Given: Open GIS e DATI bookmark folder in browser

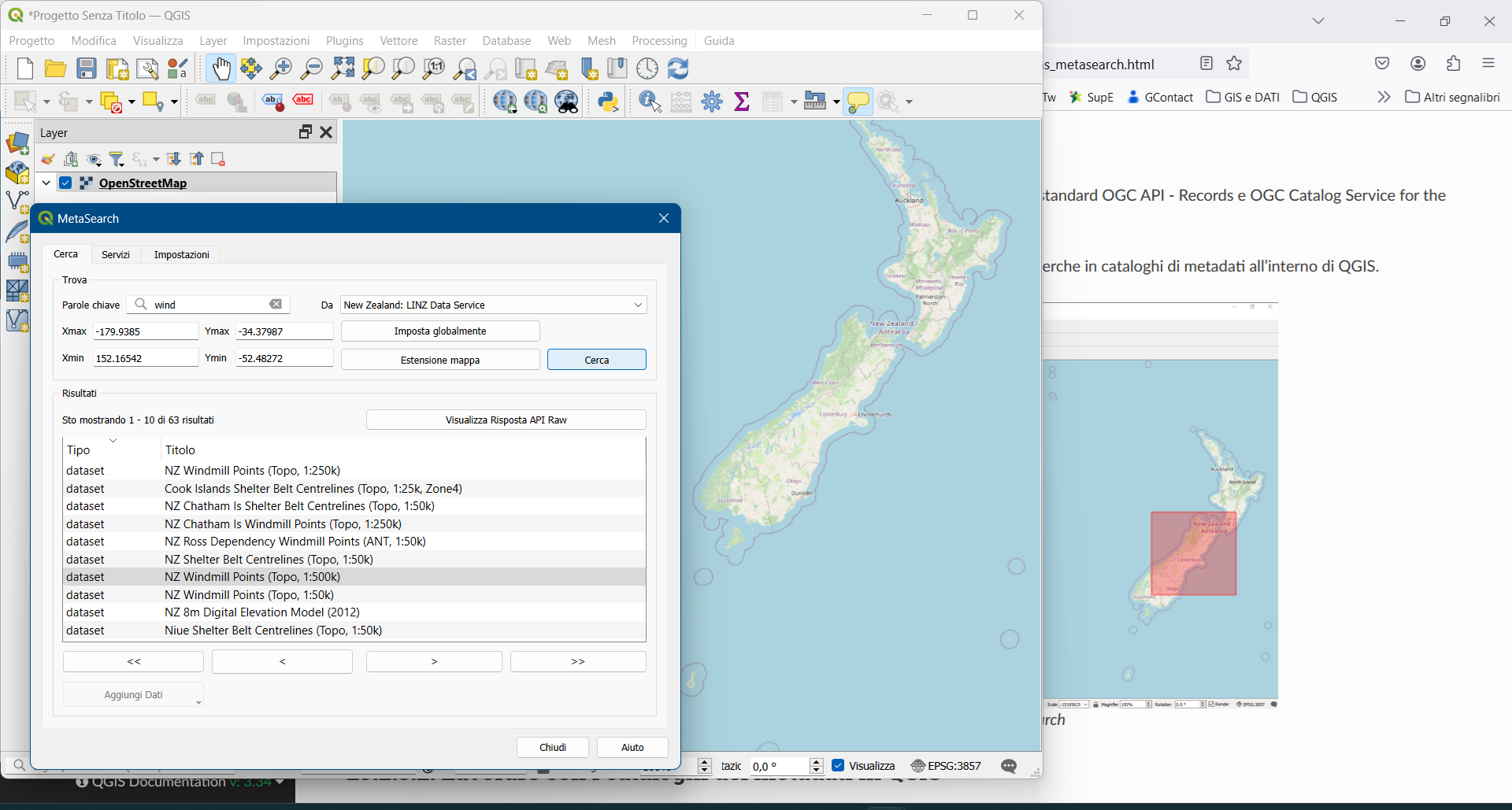Looking at the screenshot, I should coord(1243,97).
